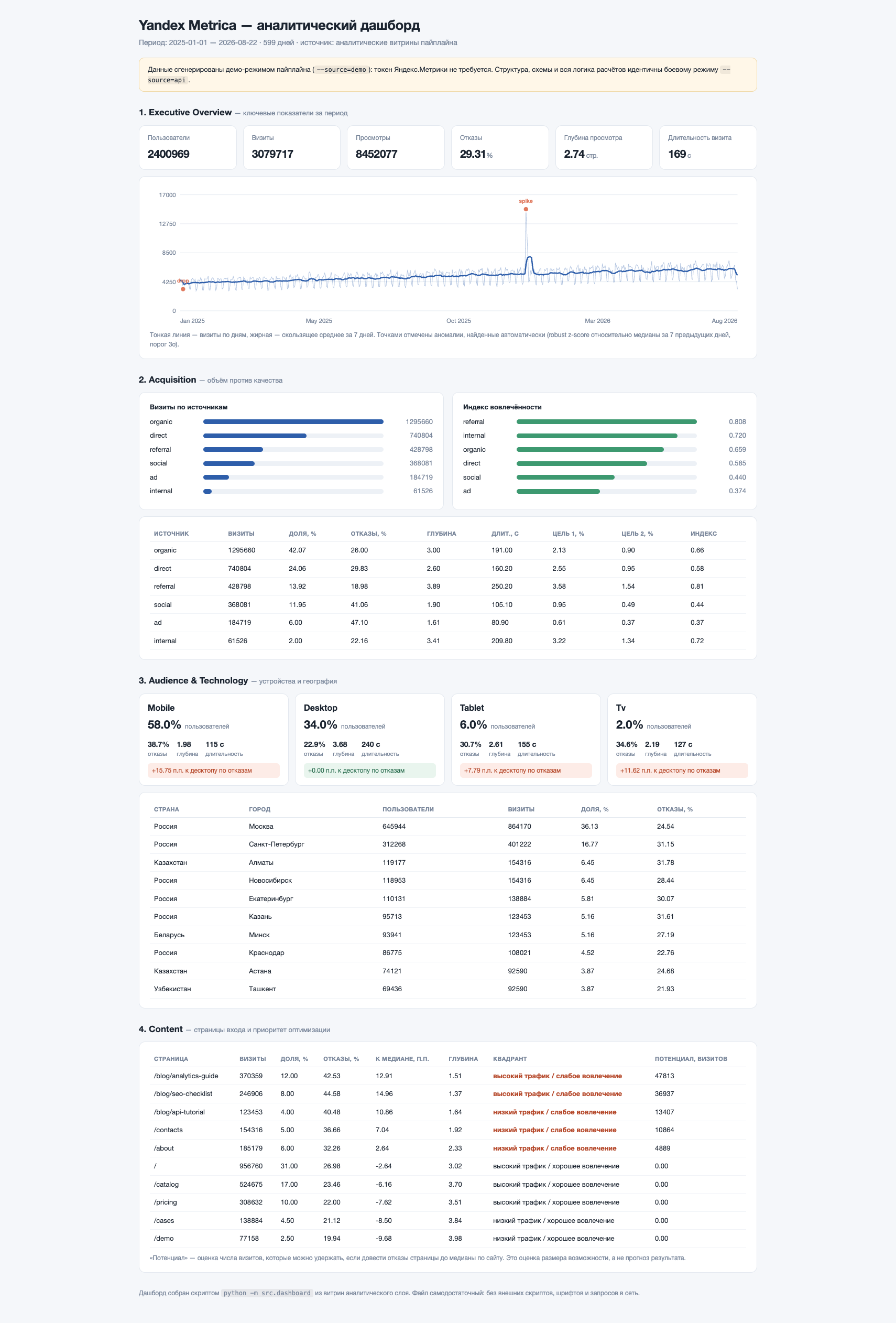Click the Просмотры value 8452077
896x1323 pixels.
coord(377,154)
